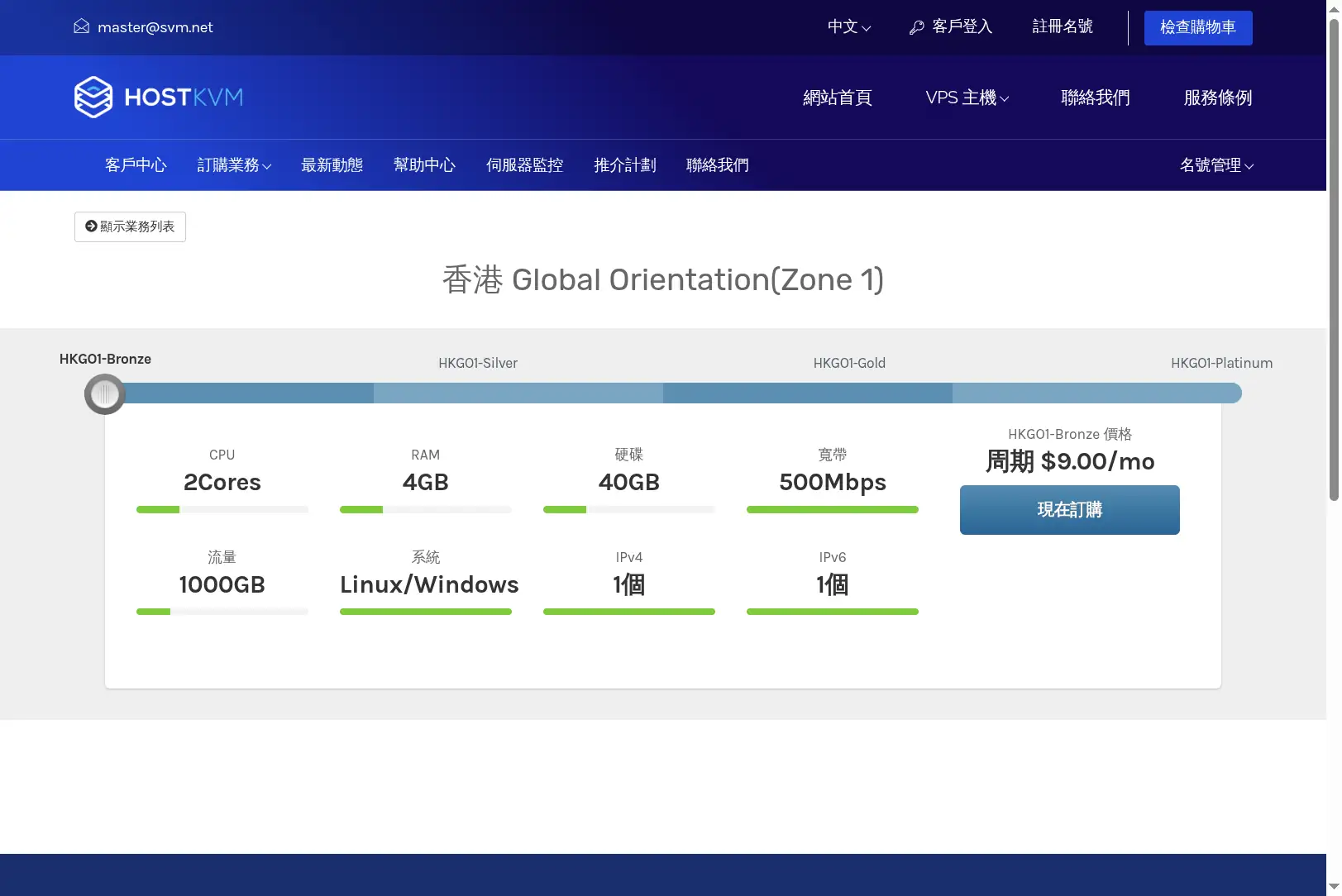Go to 網站首頁 in main navigation
Image resolution: width=1342 pixels, height=896 pixels.
pos(838,98)
